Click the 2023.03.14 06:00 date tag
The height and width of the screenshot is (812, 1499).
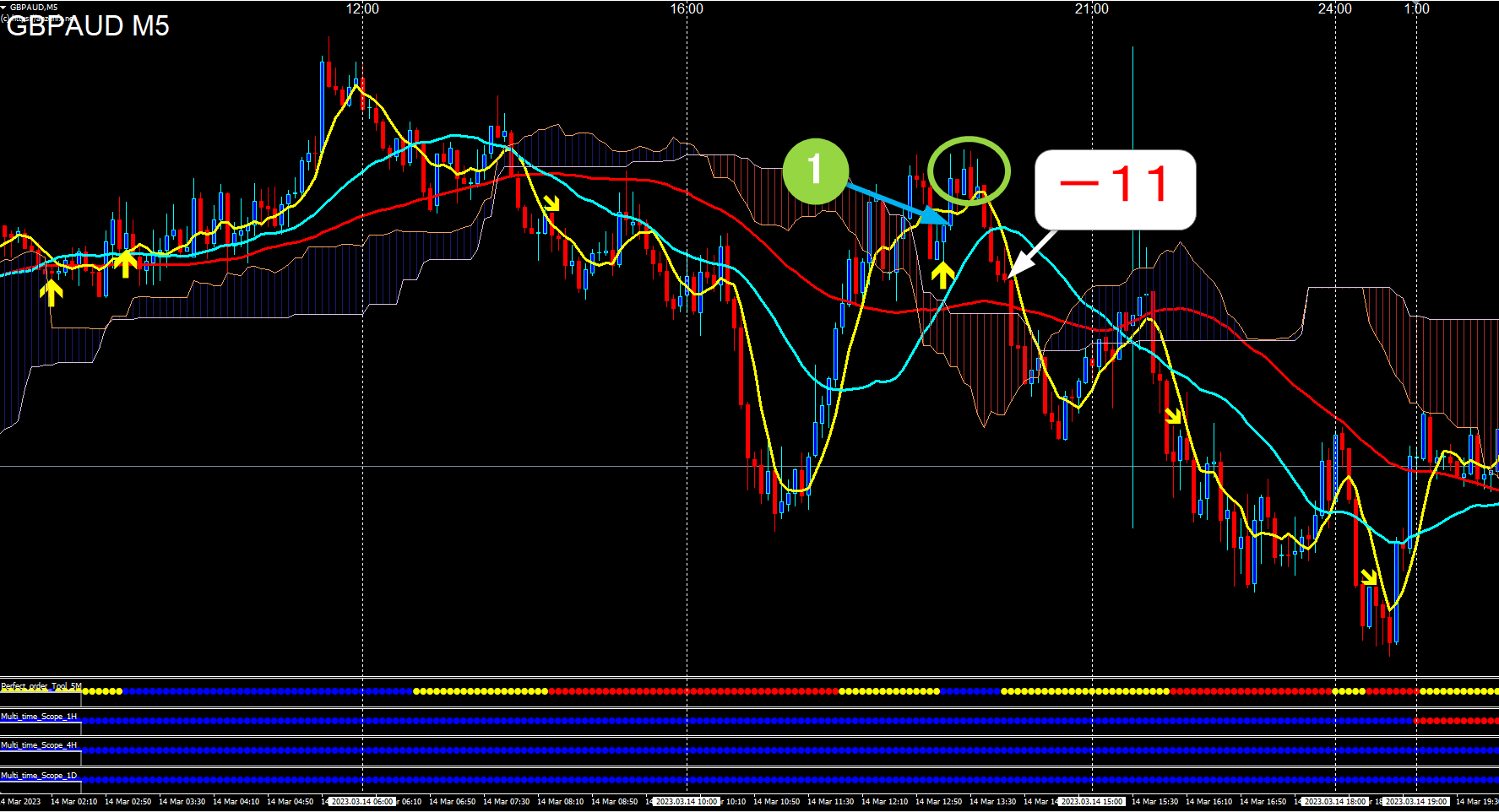coord(362,802)
